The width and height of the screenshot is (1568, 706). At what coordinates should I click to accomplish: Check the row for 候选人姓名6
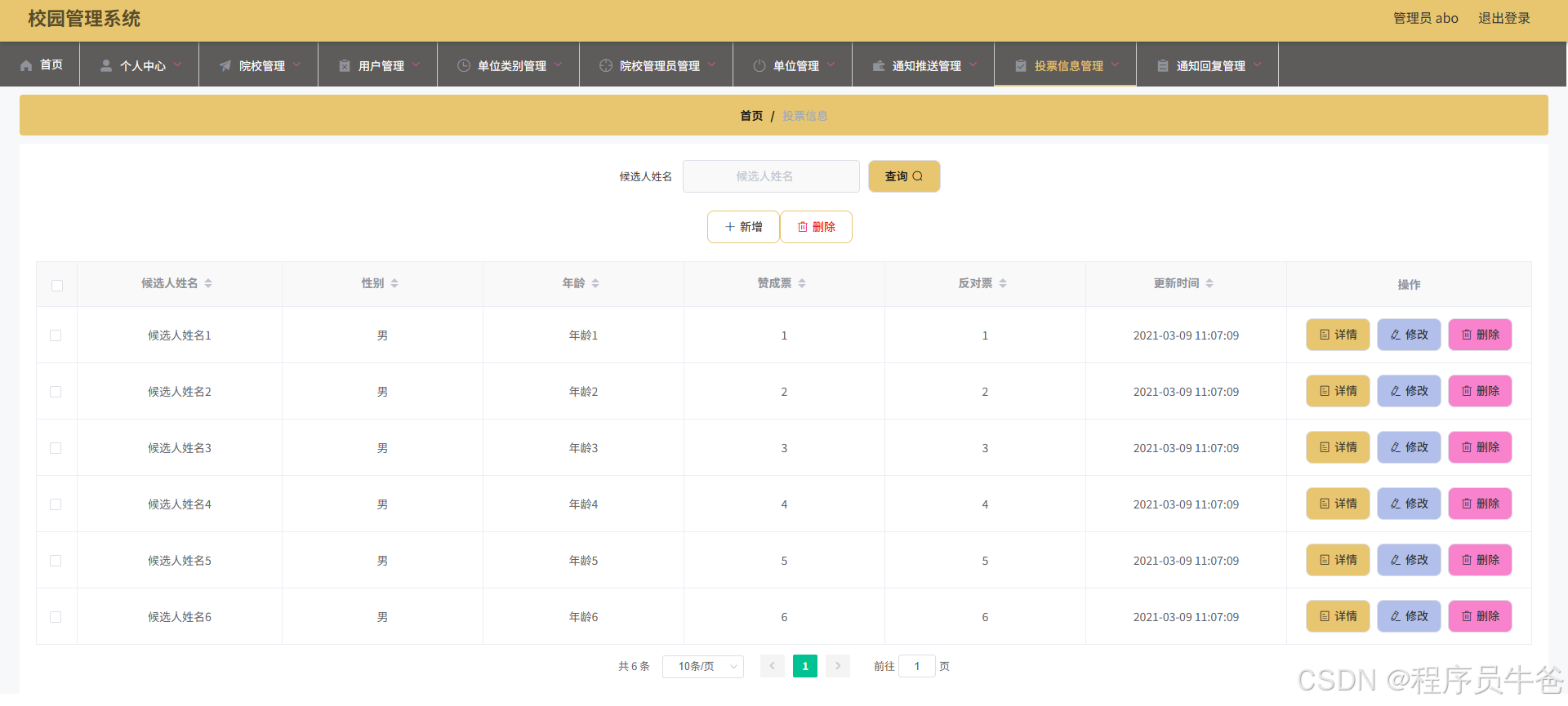56,617
